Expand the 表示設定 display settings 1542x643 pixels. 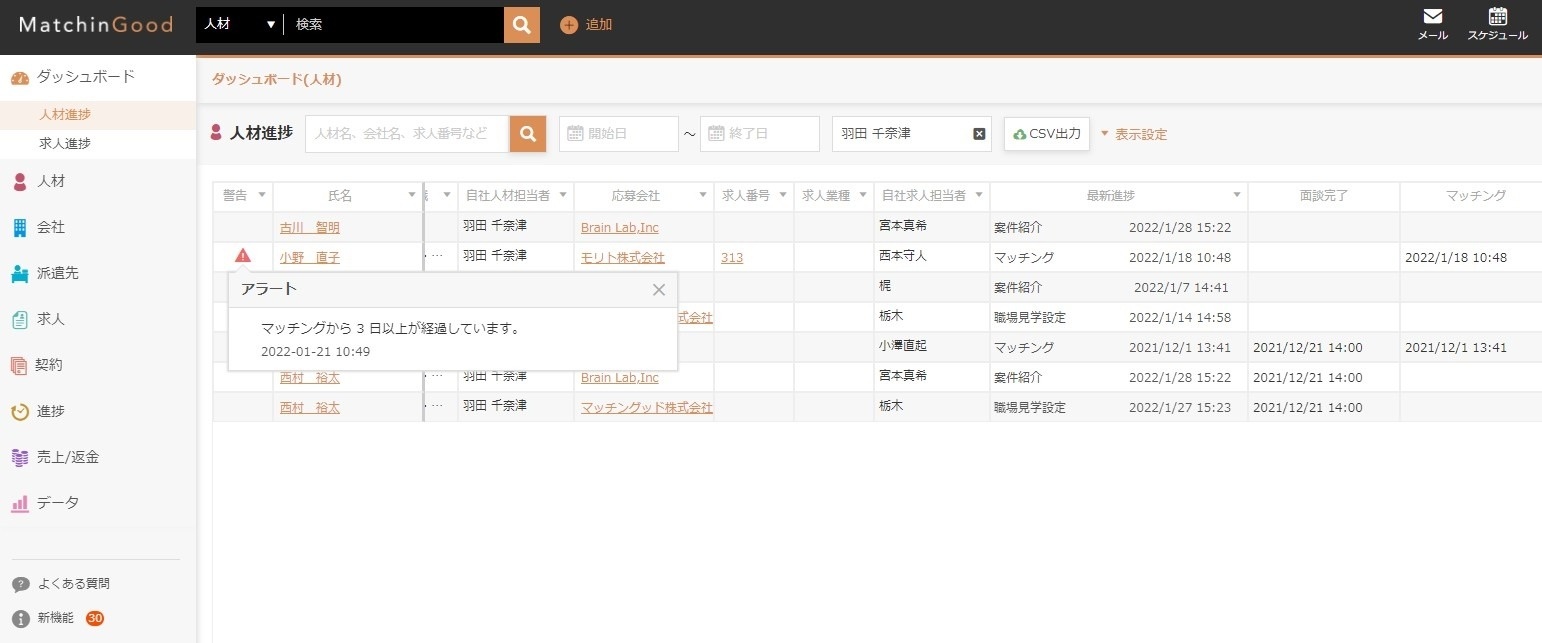[x=1133, y=134]
